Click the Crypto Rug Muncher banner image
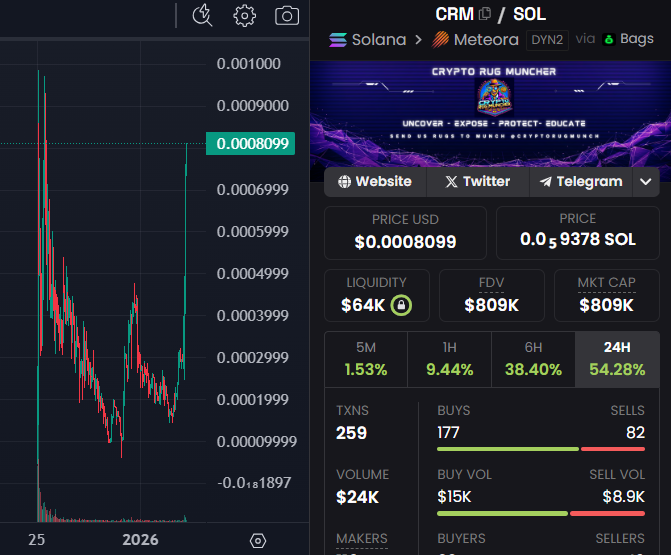The width and height of the screenshot is (671, 555). click(490, 113)
